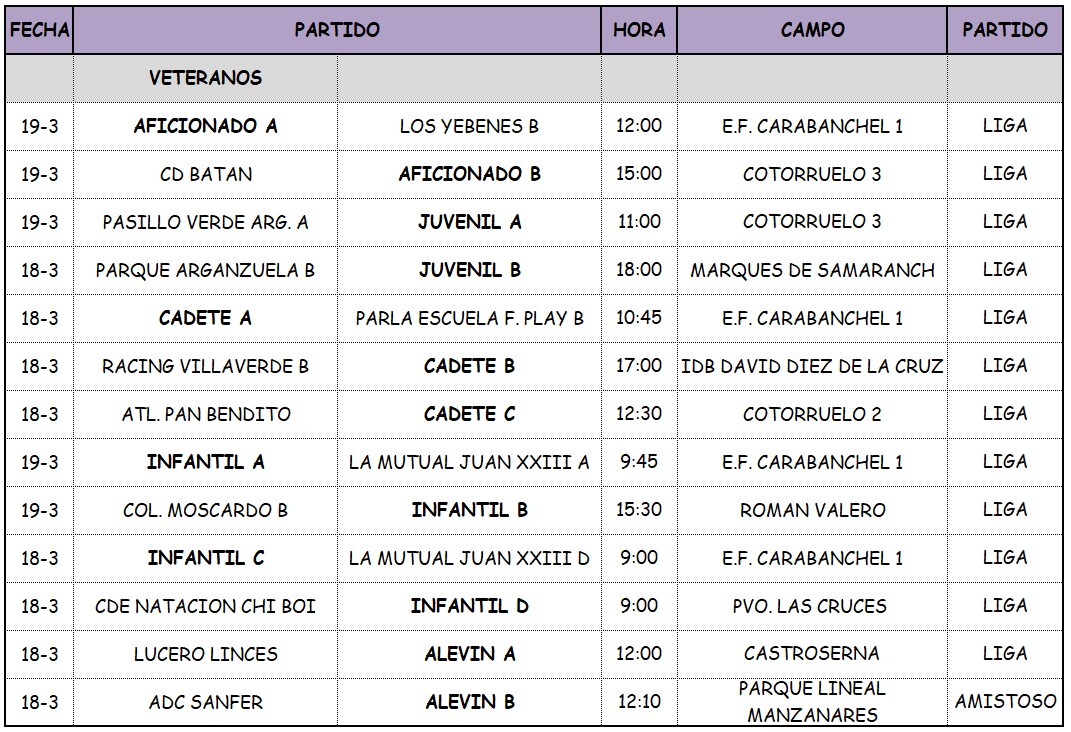Select the VETERANOS cell
Screen dimensions: 1071x732
click(206, 79)
